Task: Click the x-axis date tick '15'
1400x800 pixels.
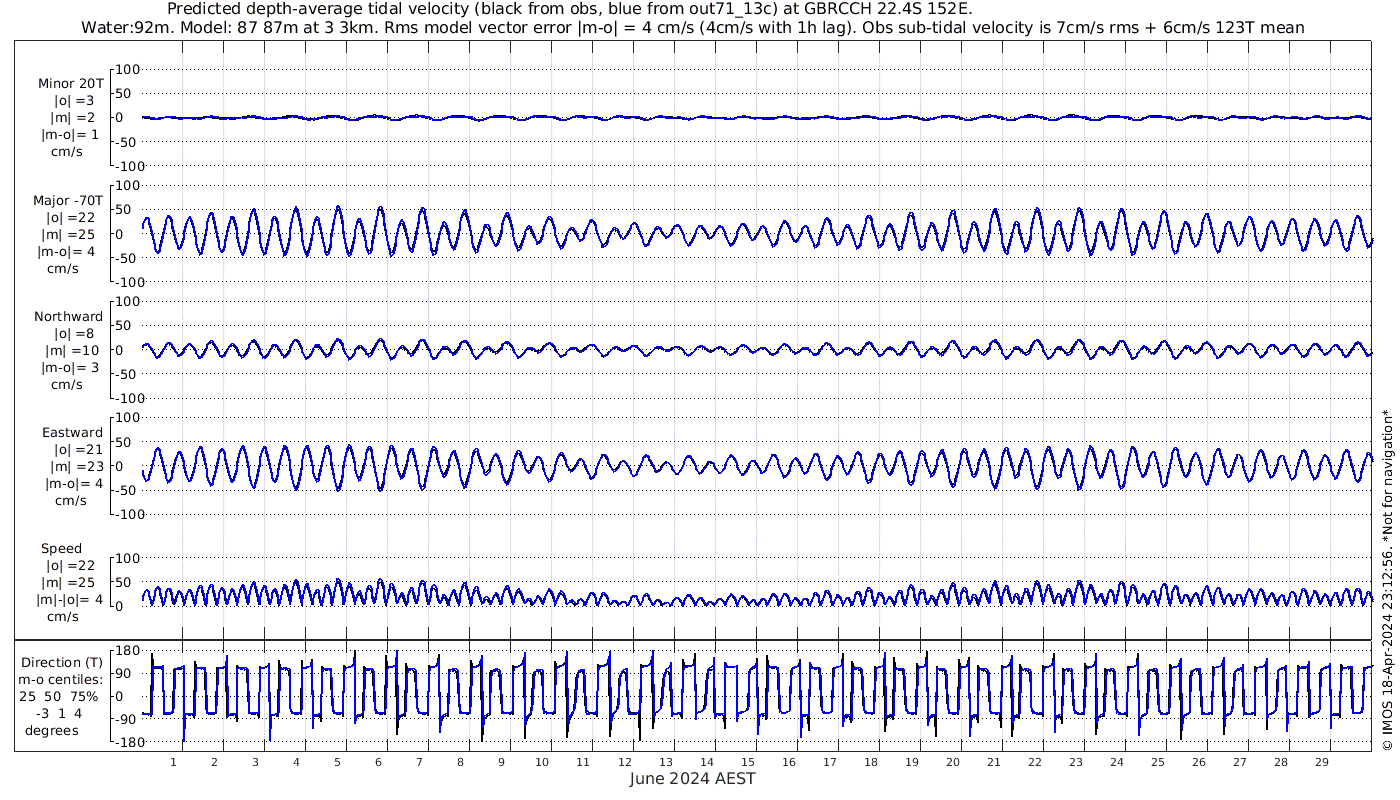Action: tap(747, 762)
